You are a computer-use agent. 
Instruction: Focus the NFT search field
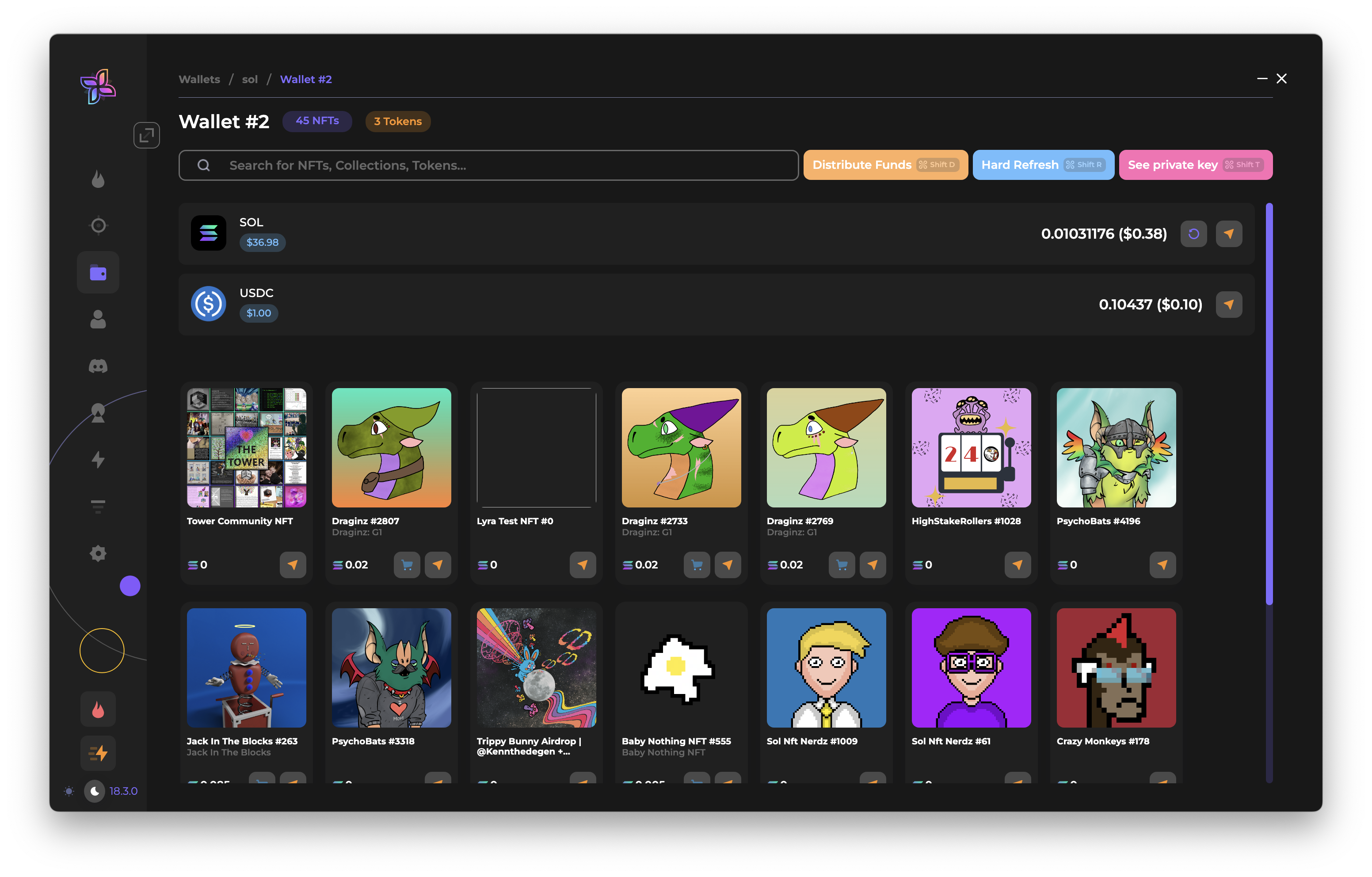[488, 165]
